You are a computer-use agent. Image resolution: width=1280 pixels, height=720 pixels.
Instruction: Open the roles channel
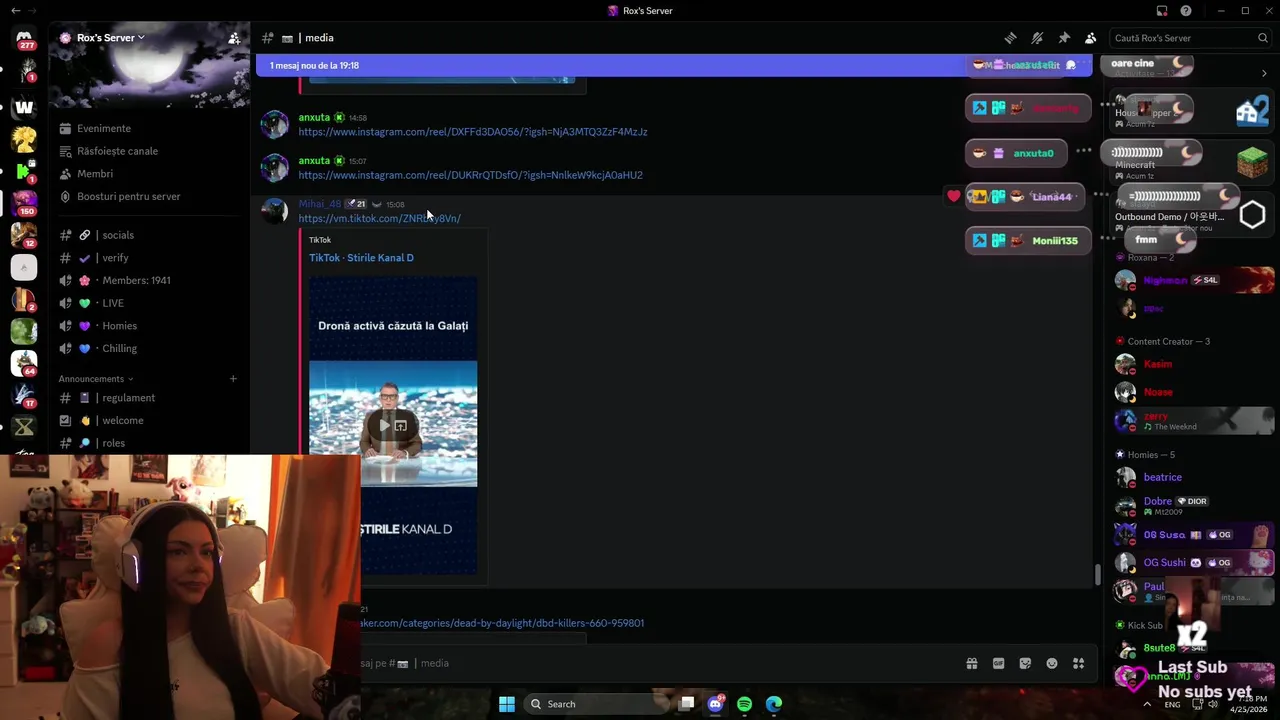[113, 443]
